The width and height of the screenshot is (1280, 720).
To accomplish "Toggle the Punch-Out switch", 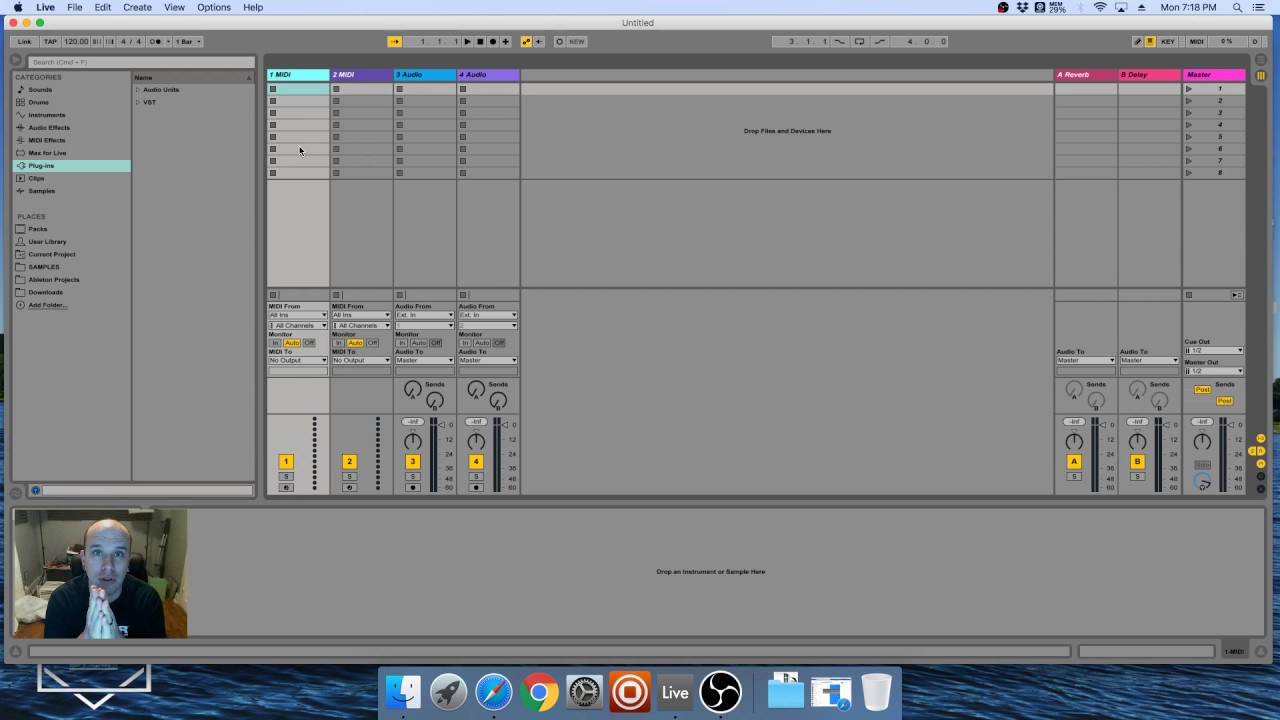I will pos(879,41).
